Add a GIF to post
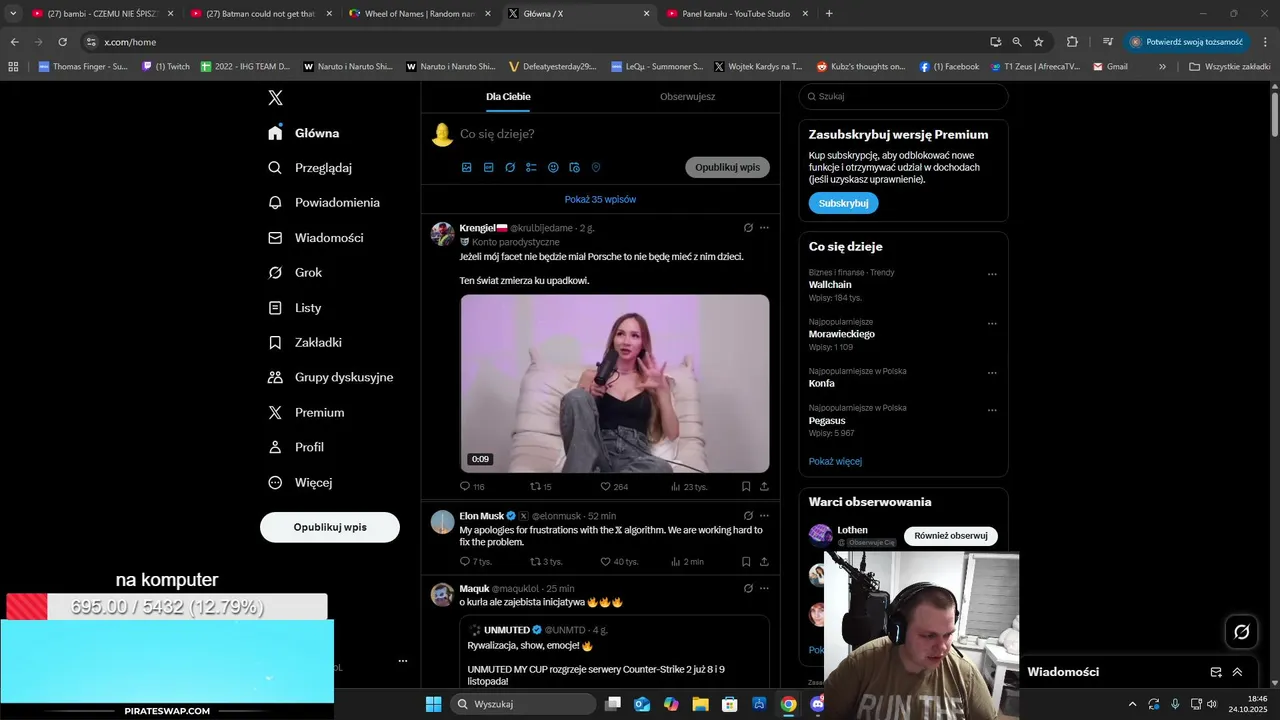Viewport: 1280px width, 720px height. coord(488,168)
